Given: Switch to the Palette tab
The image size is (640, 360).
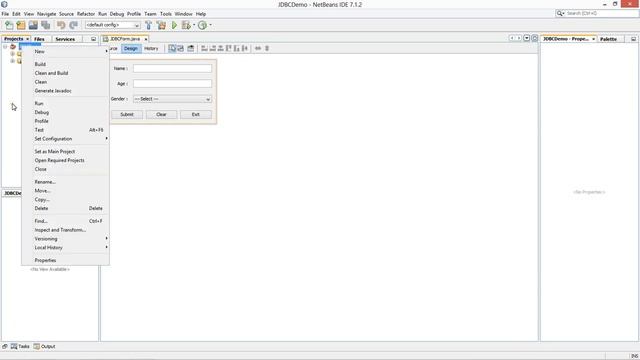Looking at the screenshot, I should [x=609, y=39].
